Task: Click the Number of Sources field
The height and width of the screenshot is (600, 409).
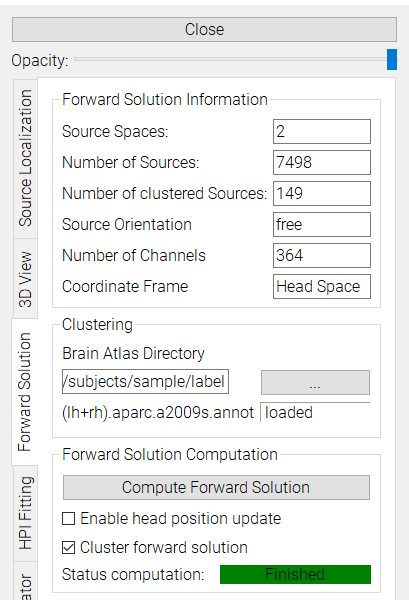Action: click(322, 163)
